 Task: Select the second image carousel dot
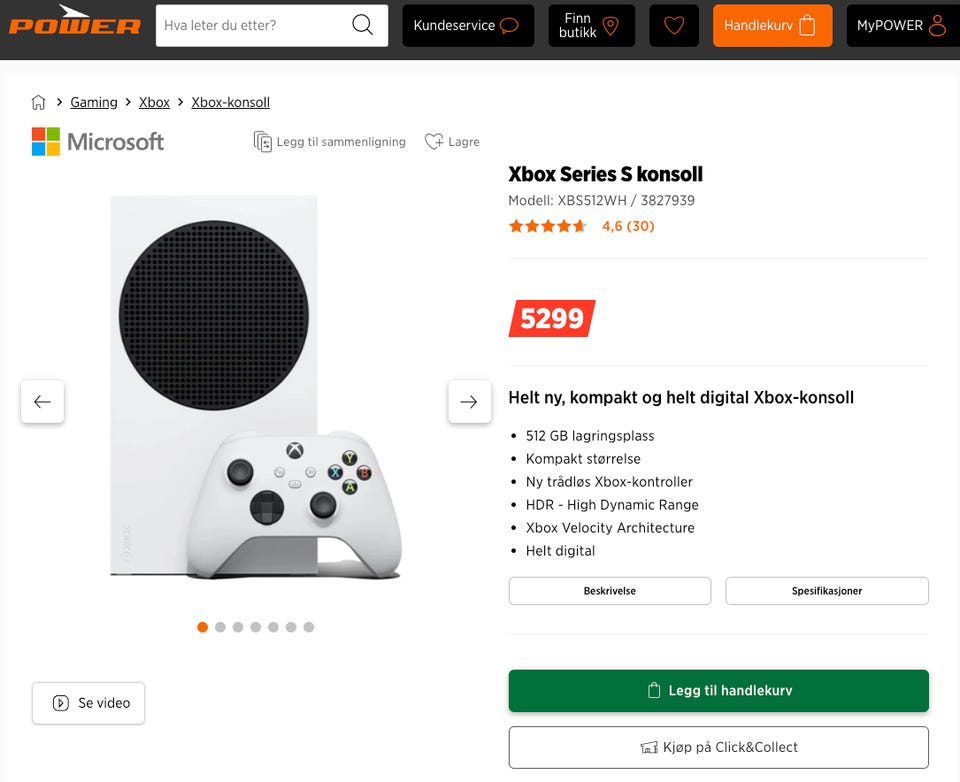(x=220, y=627)
